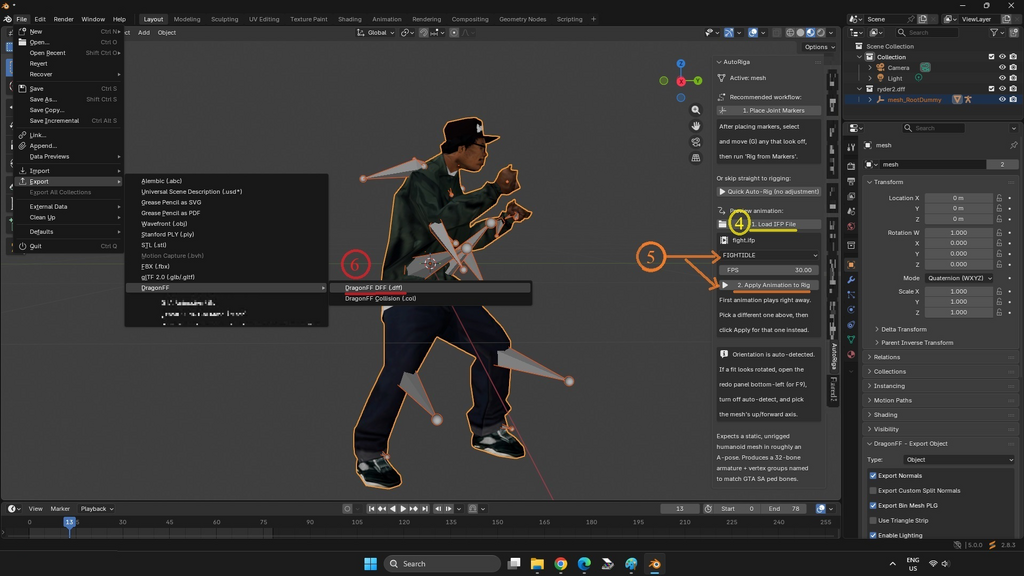Click the current frame 13 field
Screen dimensions: 1024x576
[x=680, y=509]
